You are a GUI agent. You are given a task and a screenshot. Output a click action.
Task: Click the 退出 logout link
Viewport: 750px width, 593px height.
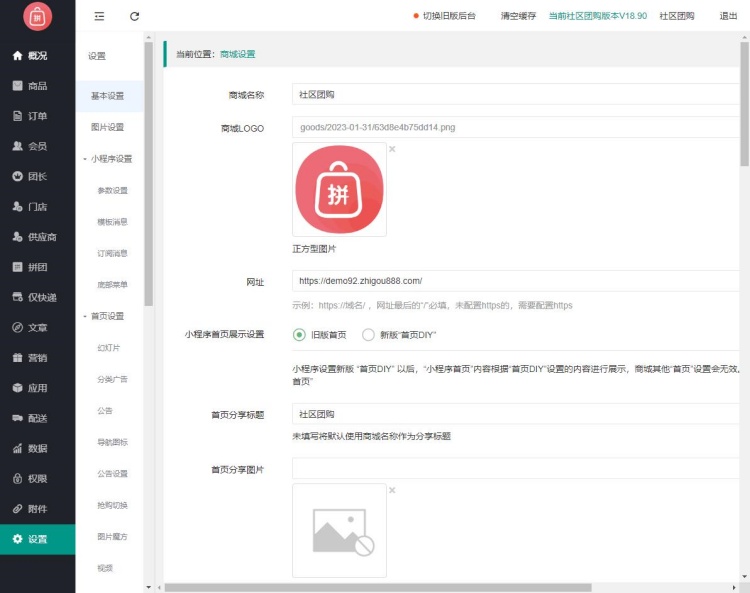[x=728, y=16]
